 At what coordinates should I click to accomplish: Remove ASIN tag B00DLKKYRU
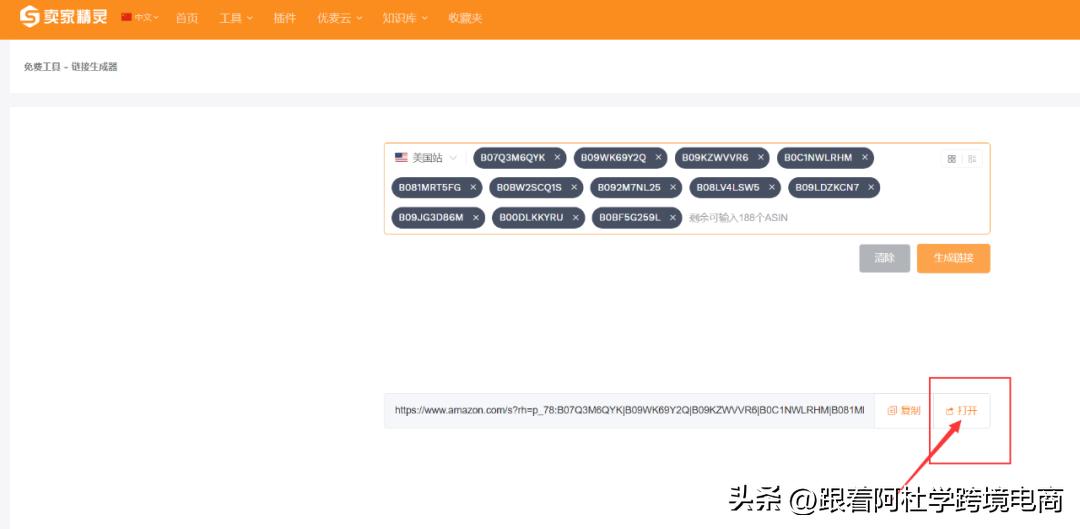click(575, 218)
